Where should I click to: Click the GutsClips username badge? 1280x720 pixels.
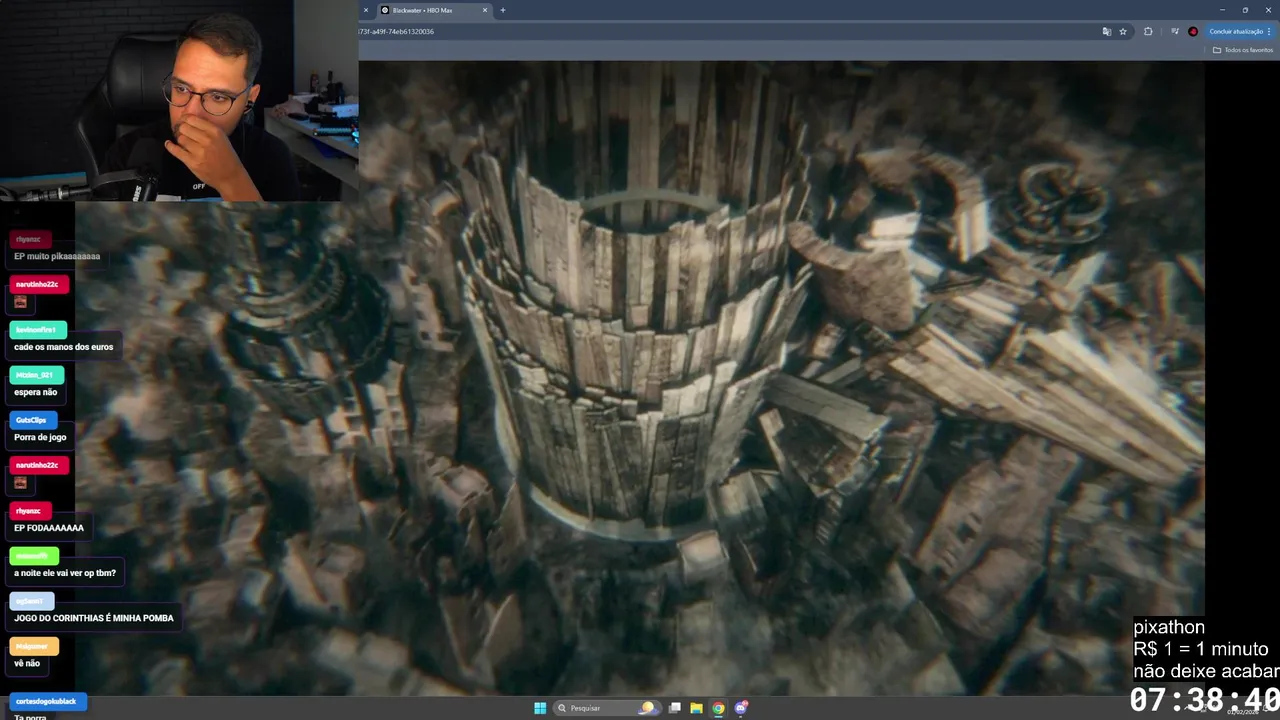click(x=33, y=420)
